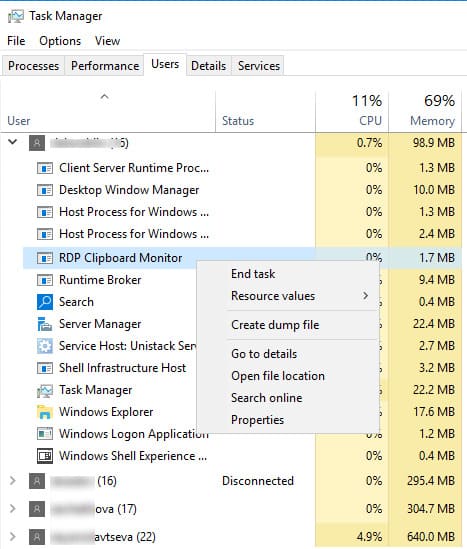Click the Task Manager process icon in list

pyautogui.click(x=45, y=390)
